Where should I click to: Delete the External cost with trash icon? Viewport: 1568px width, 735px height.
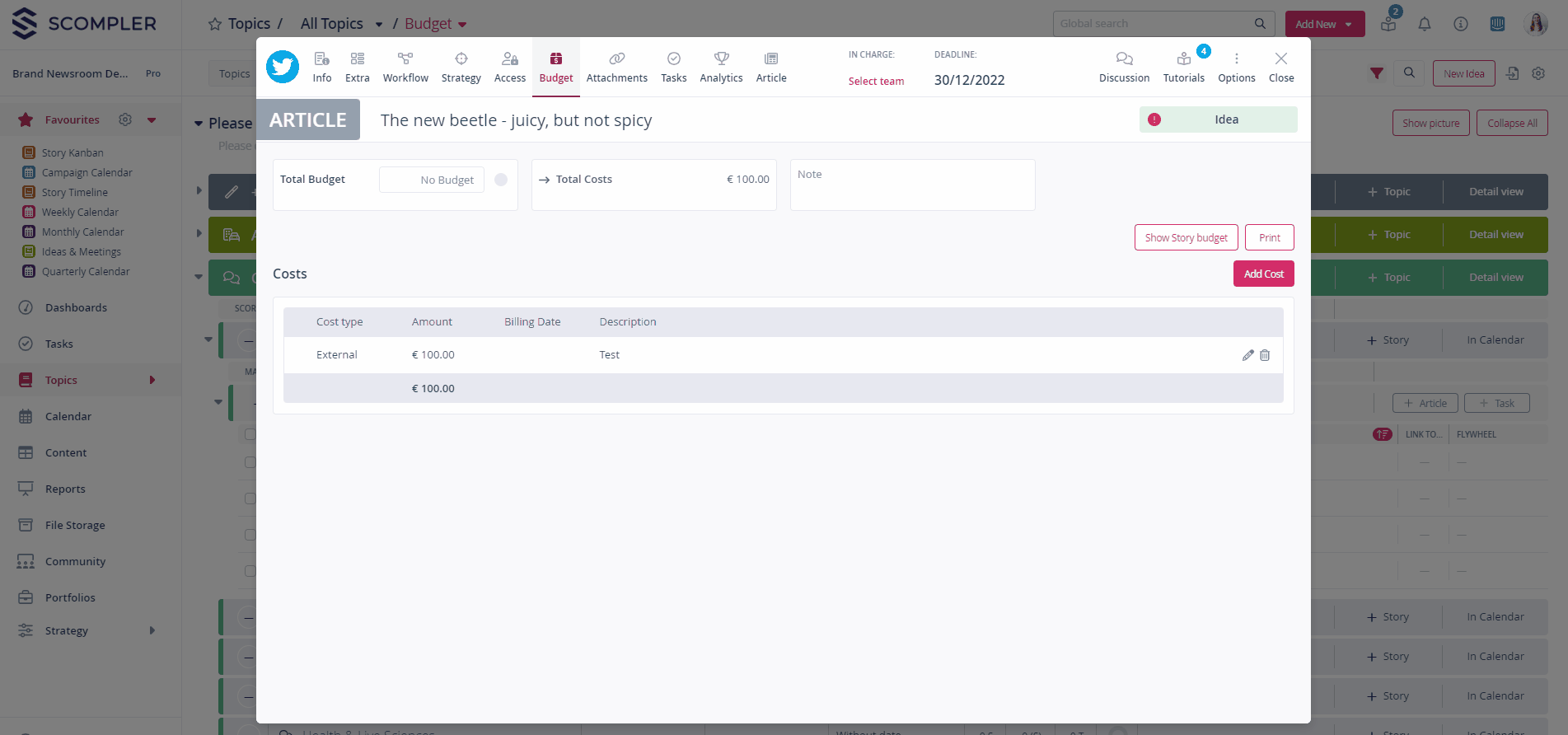coord(1265,355)
